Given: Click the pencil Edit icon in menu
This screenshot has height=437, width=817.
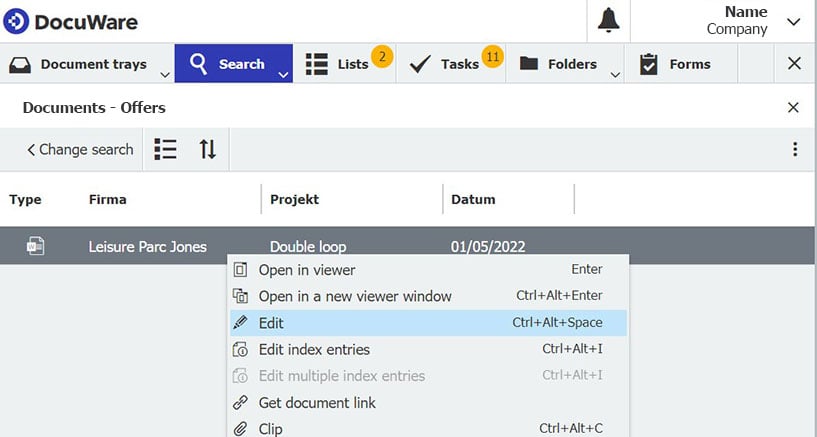Looking at the screenshot, I should 240,323.
